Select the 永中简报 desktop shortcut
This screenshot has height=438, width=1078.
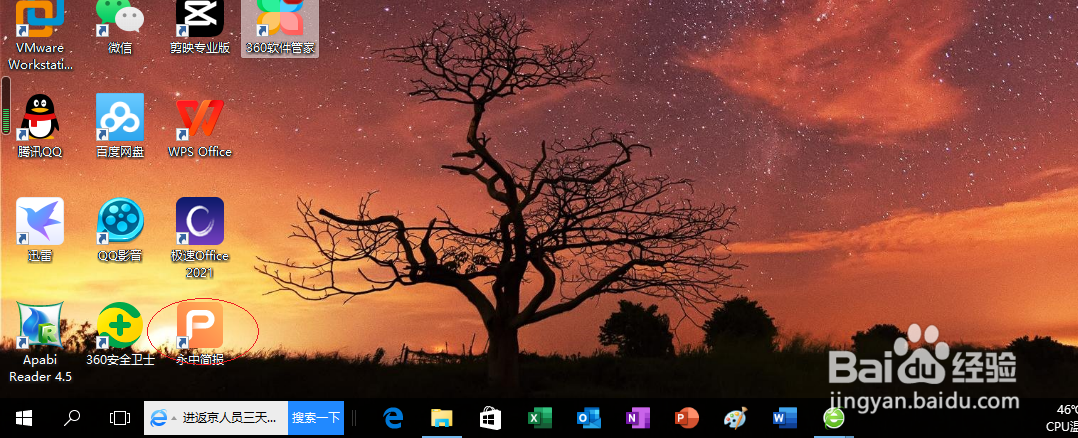coord(200,334)
